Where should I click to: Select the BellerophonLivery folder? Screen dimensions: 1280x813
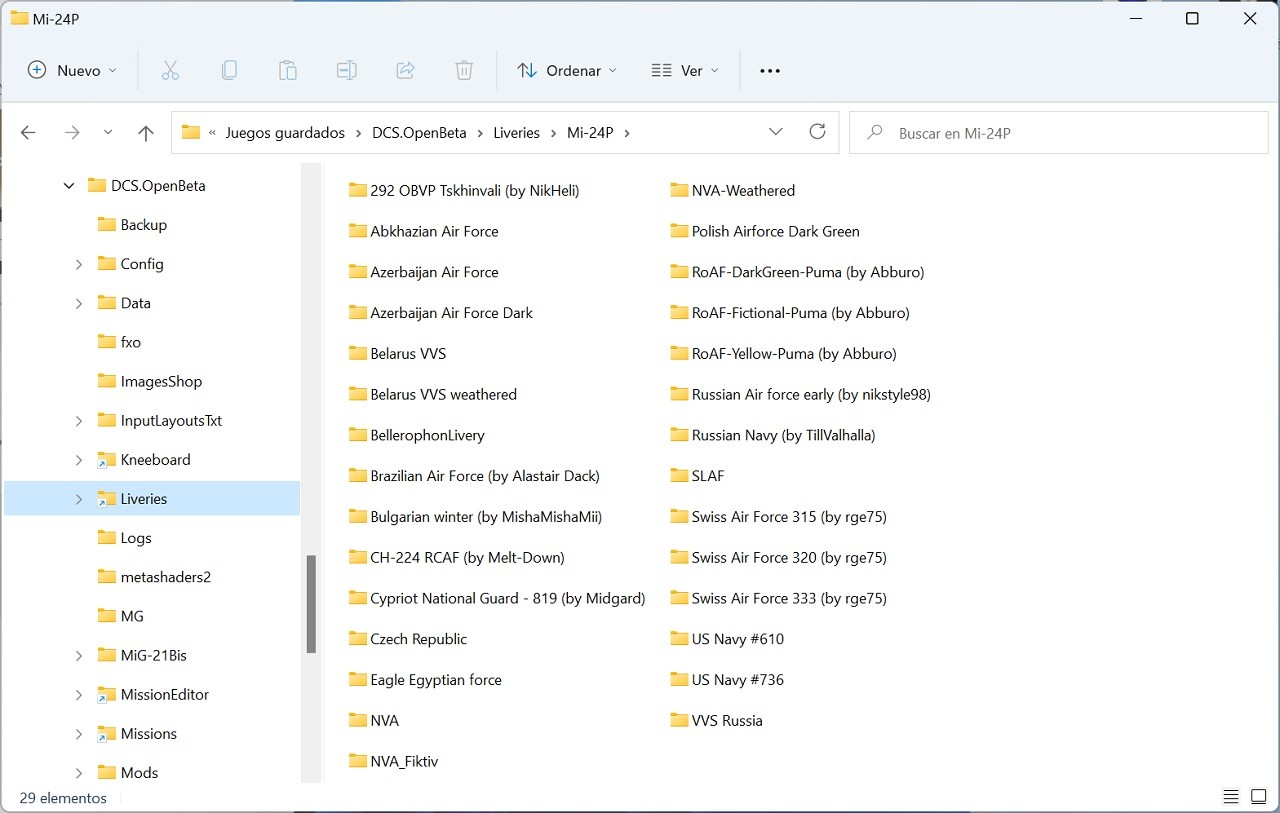416,435
